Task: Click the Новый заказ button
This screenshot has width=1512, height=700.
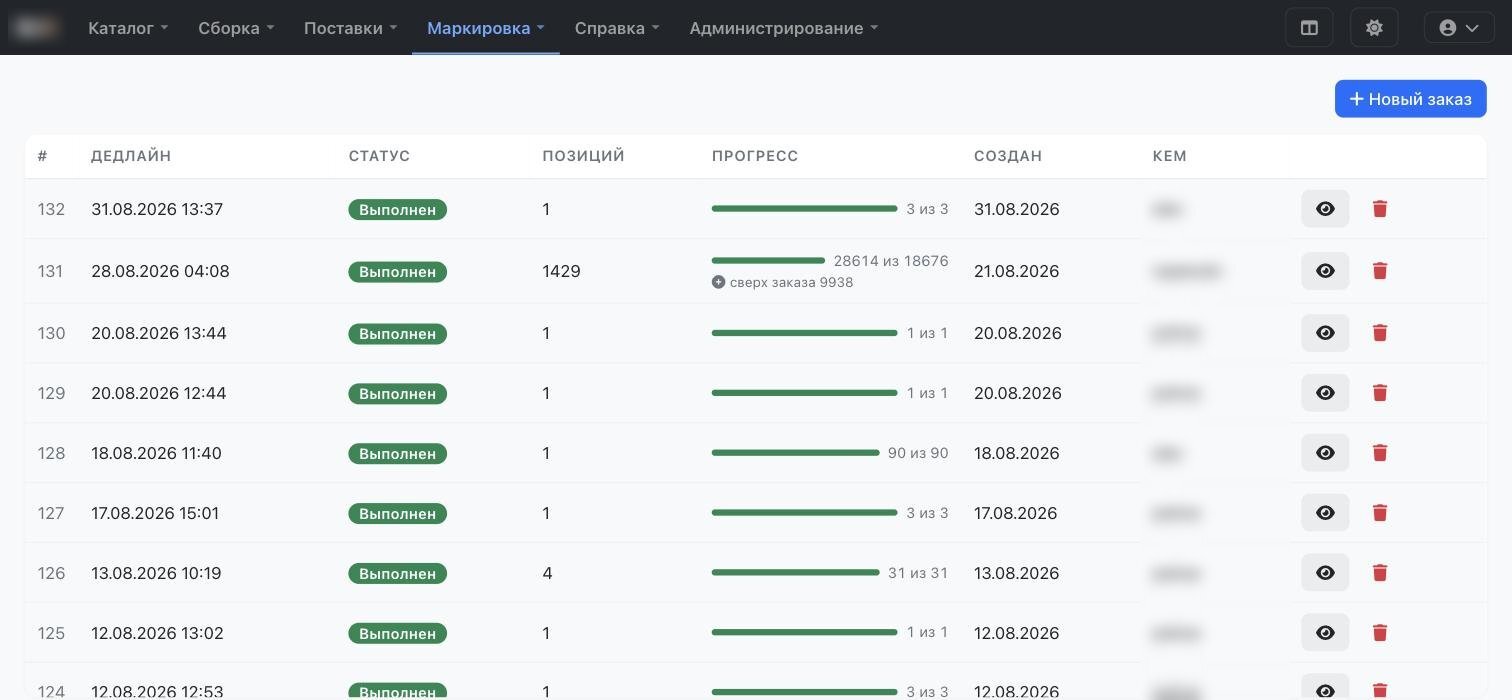Action: [1411, 99]
